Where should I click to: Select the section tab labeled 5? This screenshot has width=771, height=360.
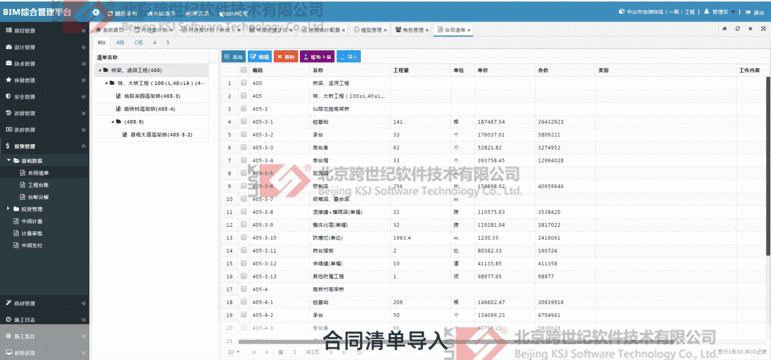coord(168,43)
